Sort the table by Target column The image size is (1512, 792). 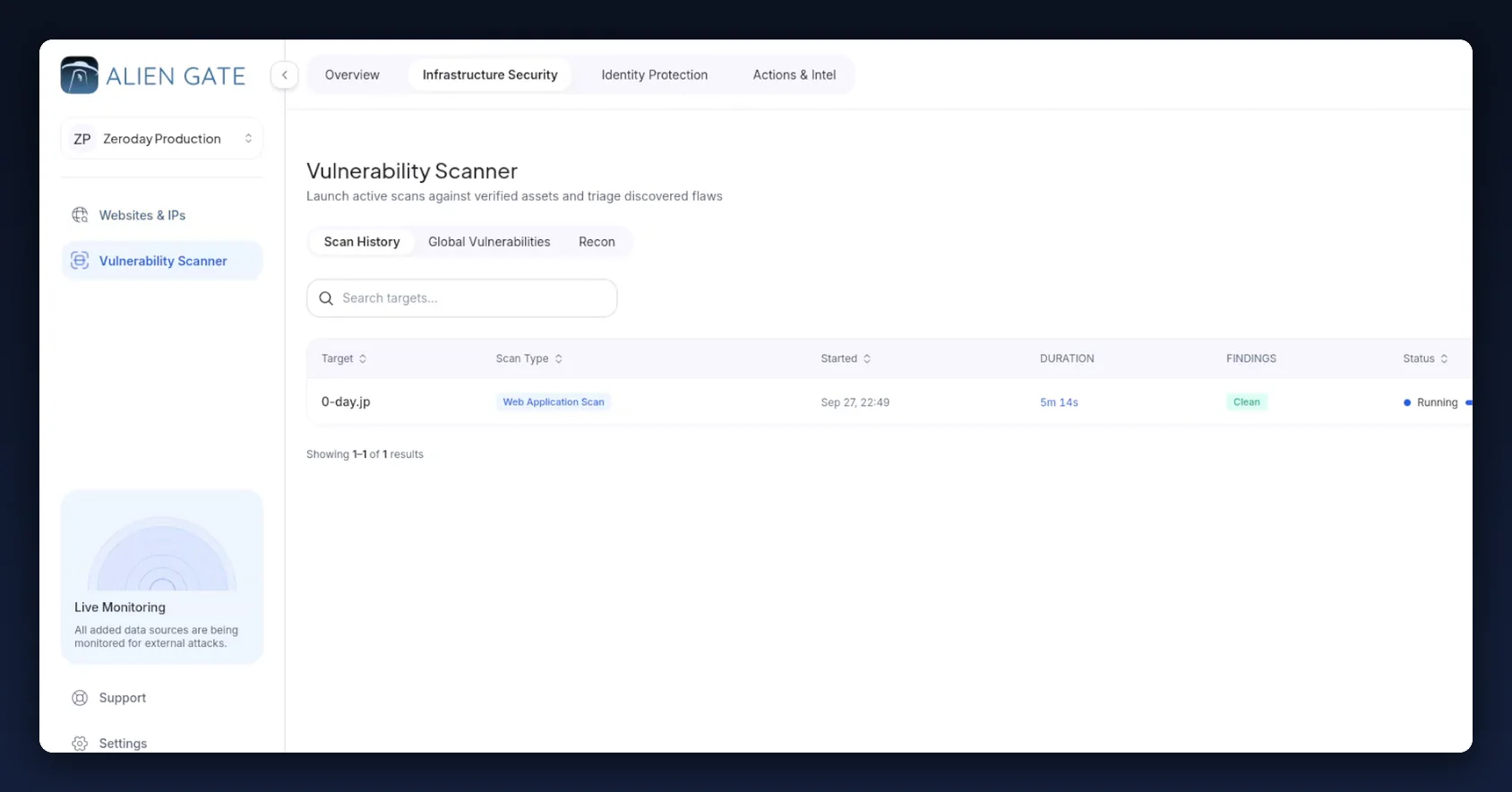click(344, 358)
